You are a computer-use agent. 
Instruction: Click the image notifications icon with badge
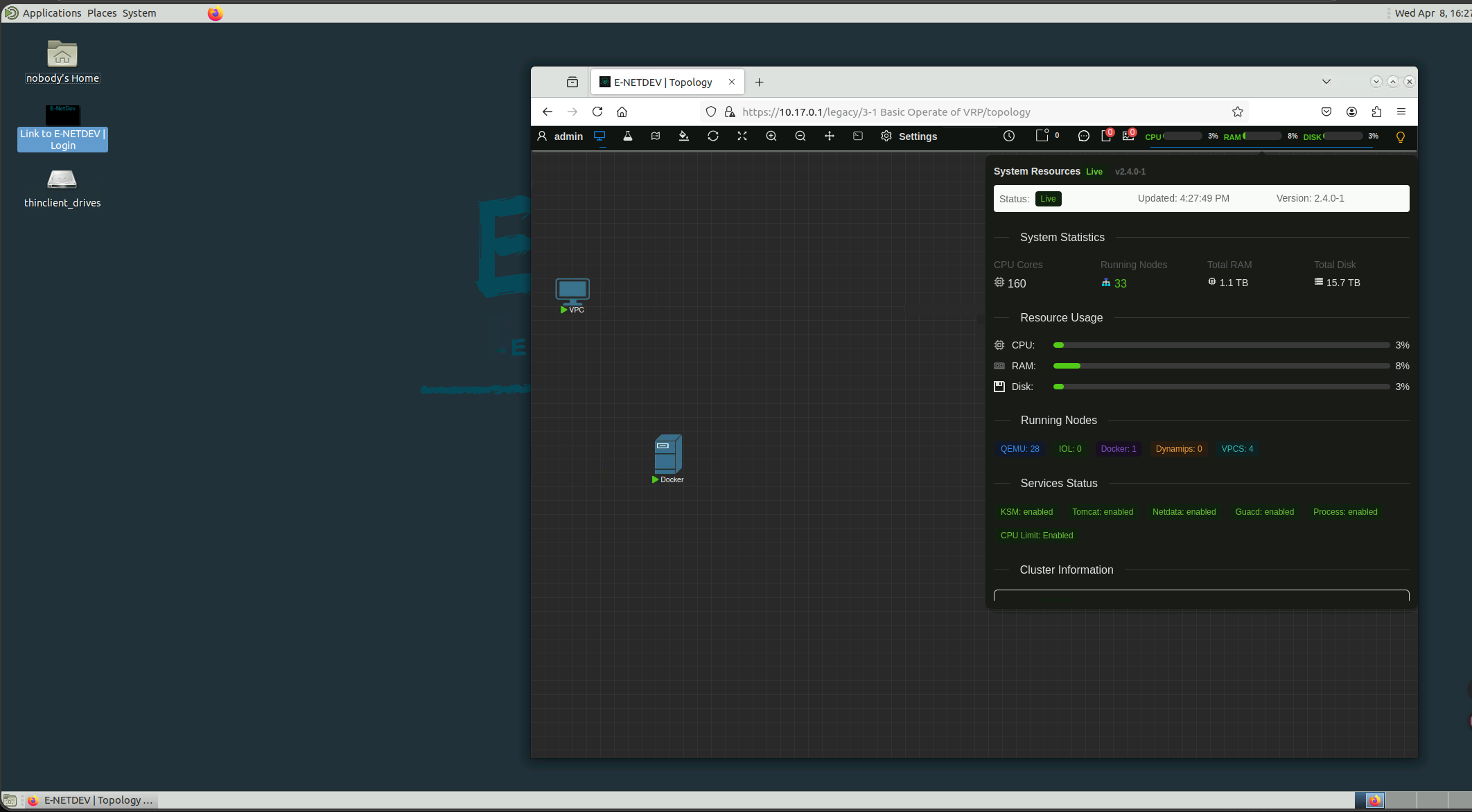pyautogui.click(x=1129, y=135)
